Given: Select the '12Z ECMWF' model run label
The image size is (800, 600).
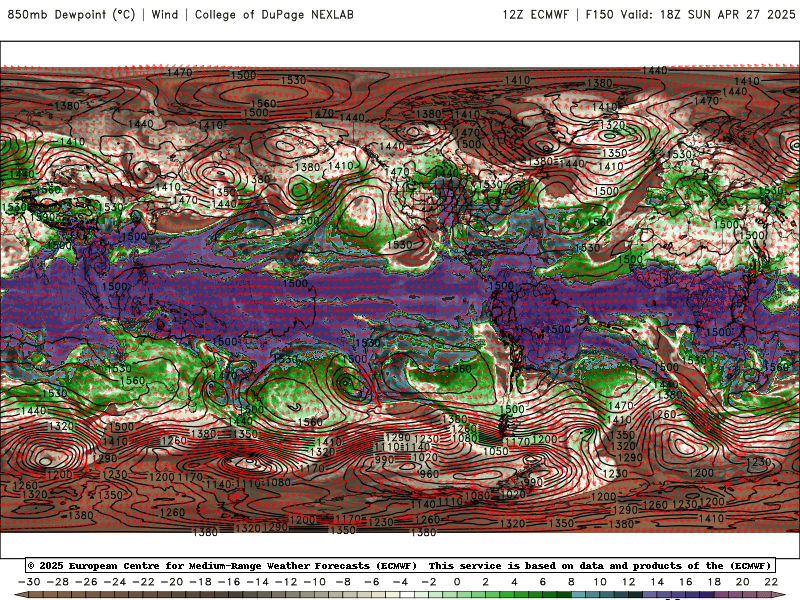Looking at the screenshot, I should (536, 14).
